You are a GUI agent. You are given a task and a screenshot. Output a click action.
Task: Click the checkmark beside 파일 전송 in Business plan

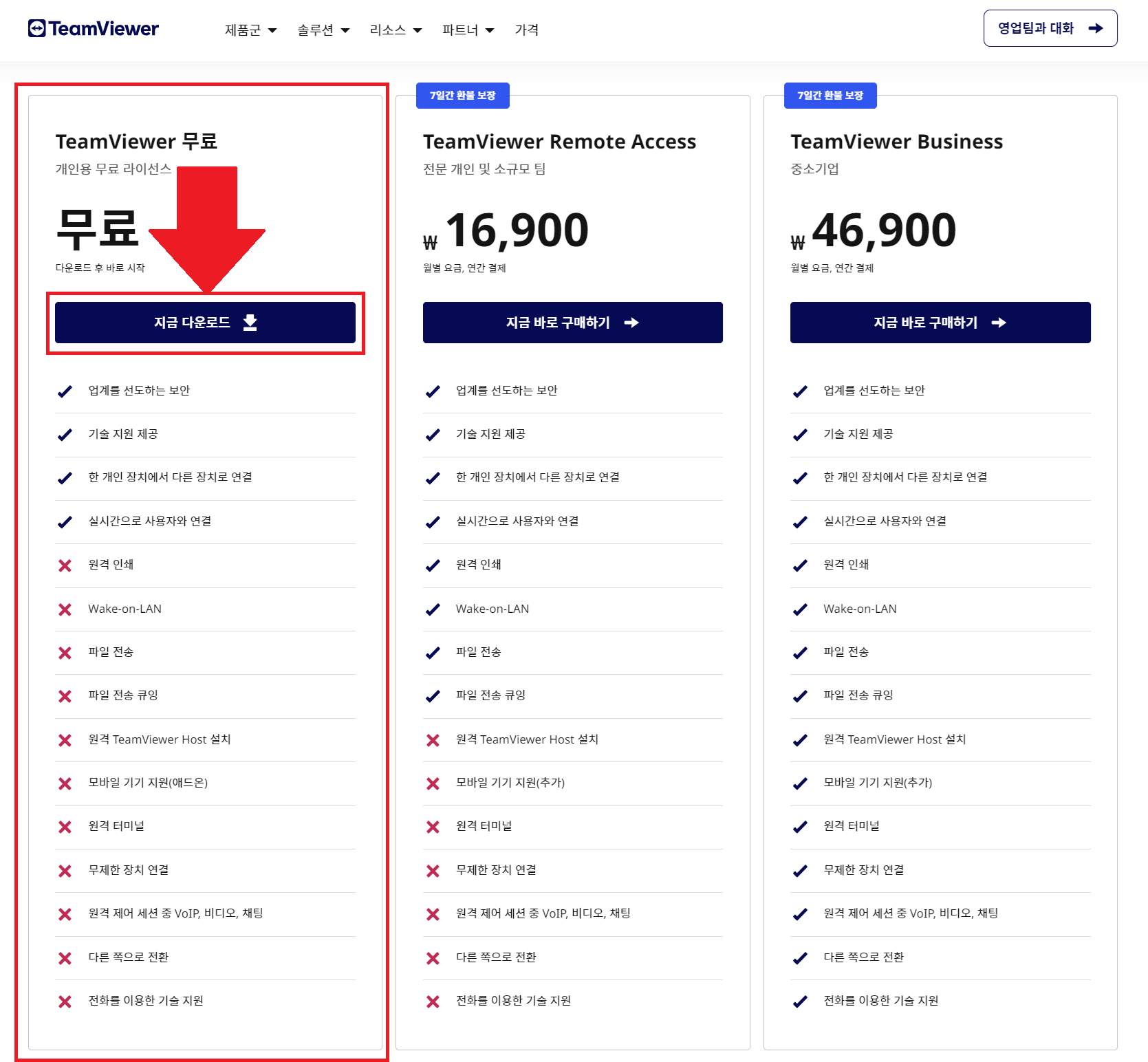click(800, 653)
